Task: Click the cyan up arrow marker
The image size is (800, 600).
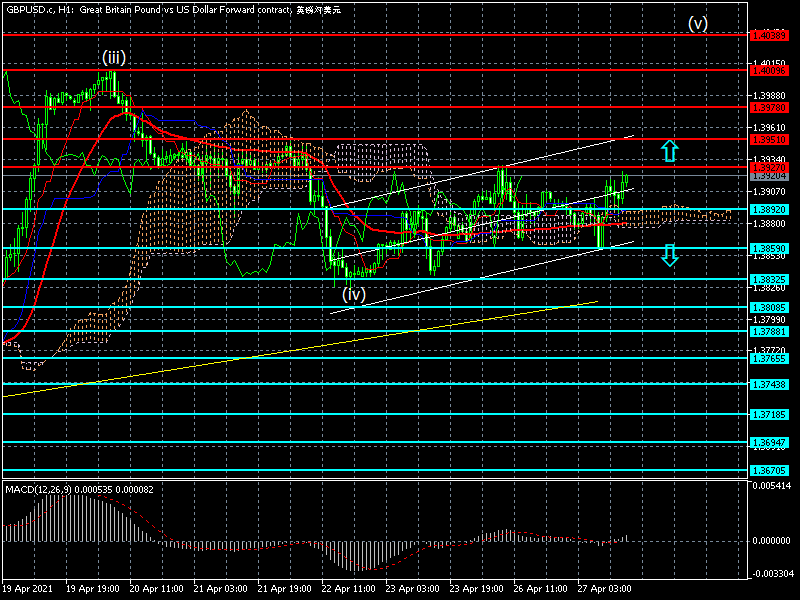Action: click(x=669, y=151)
